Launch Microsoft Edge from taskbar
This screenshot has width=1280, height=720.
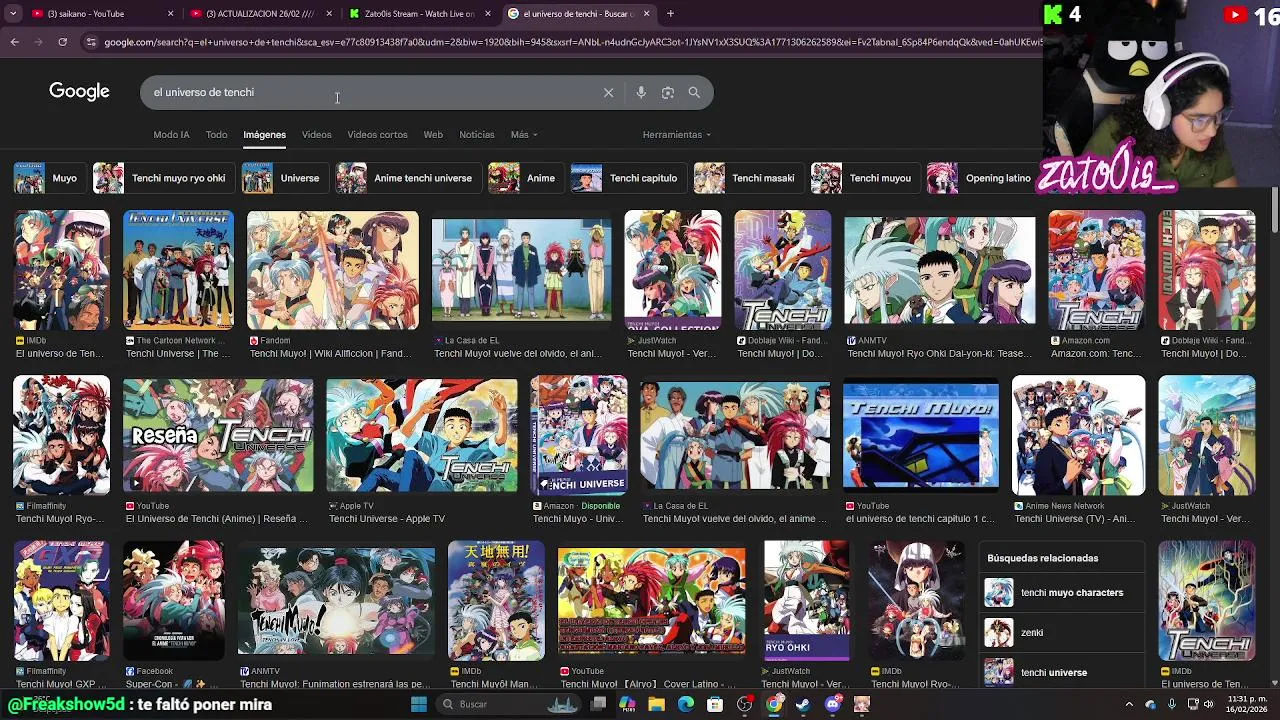685,704
